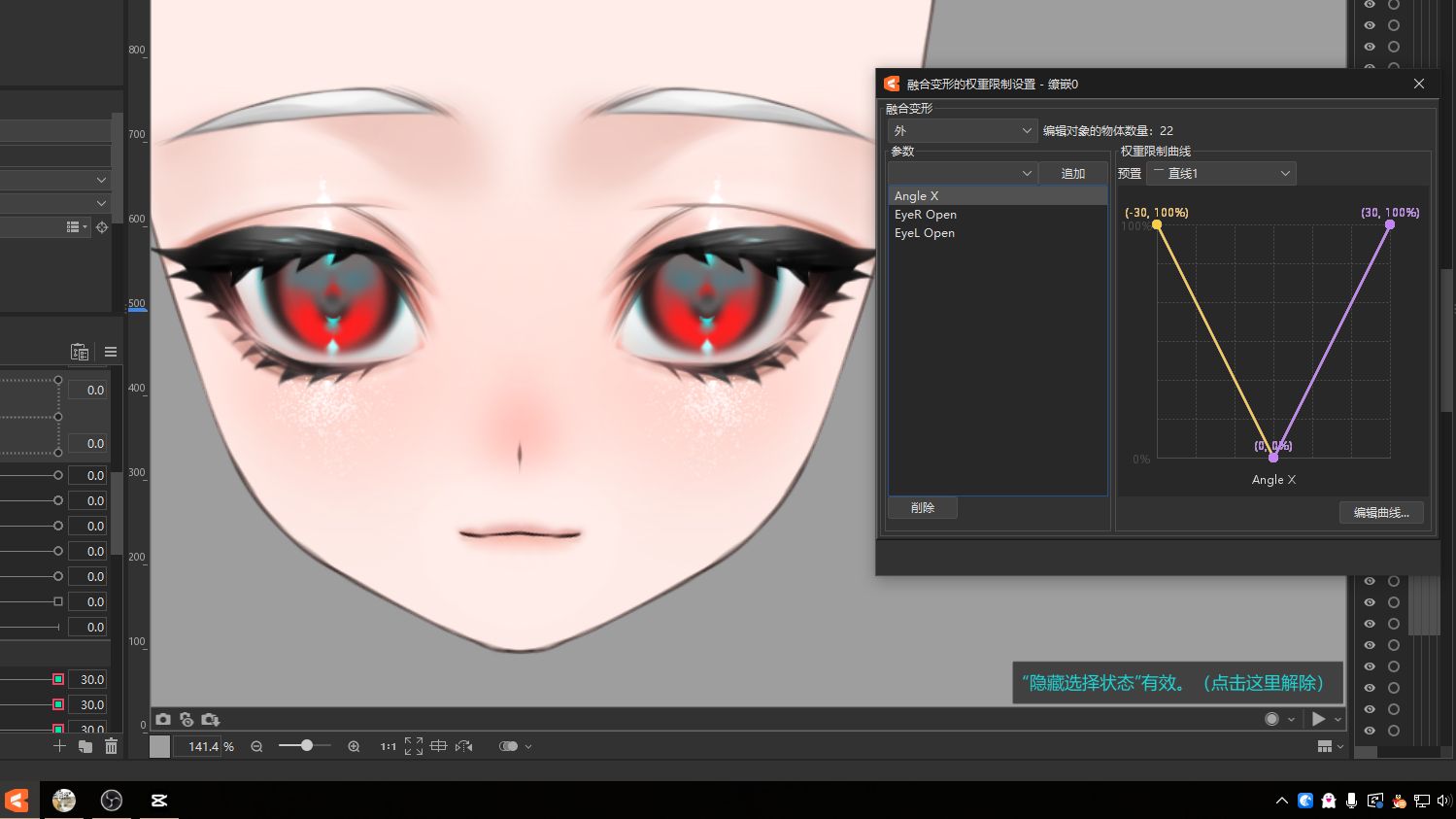Click the fit-to-screen expand icon
The width and height of the screenshot is (1456, 819).
click(x=414, y=746)
